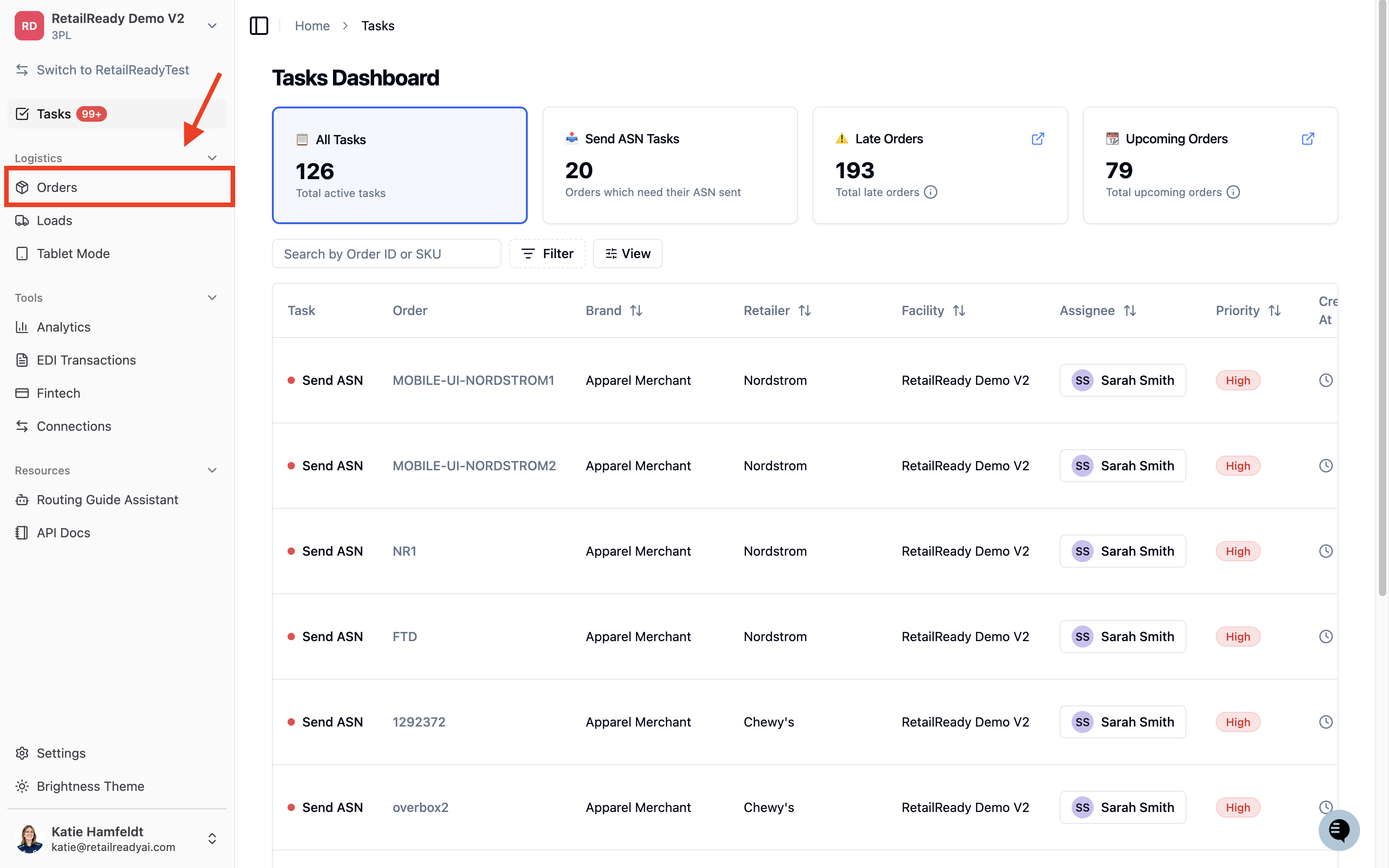
Task: Open Sarah Smith assignee for order 1292372
Action: pos(1123,722)
